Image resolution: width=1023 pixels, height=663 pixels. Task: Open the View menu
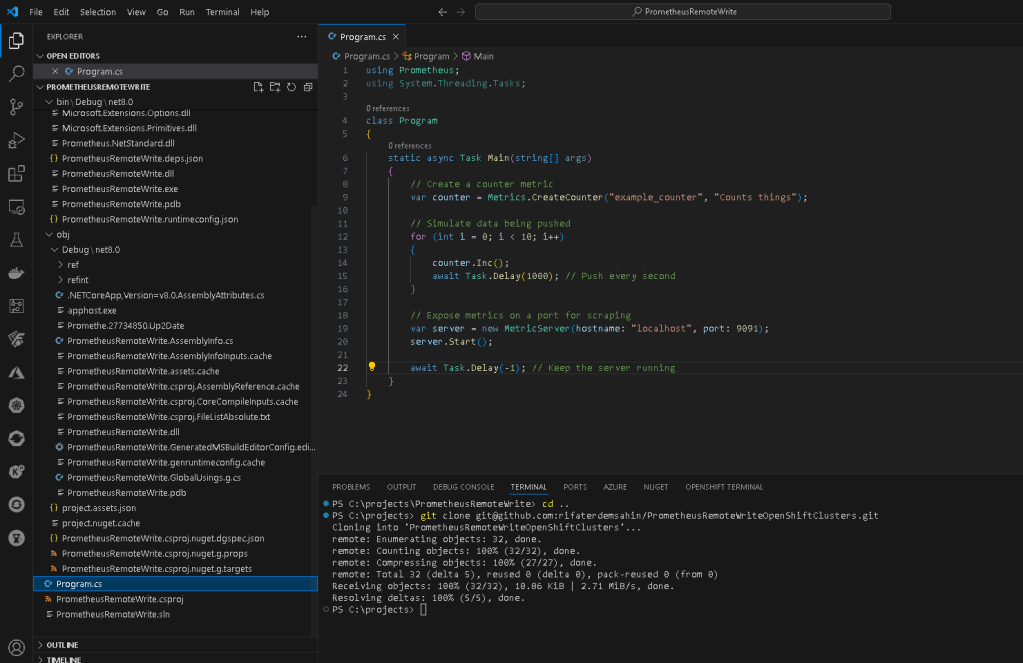[136, 12]
